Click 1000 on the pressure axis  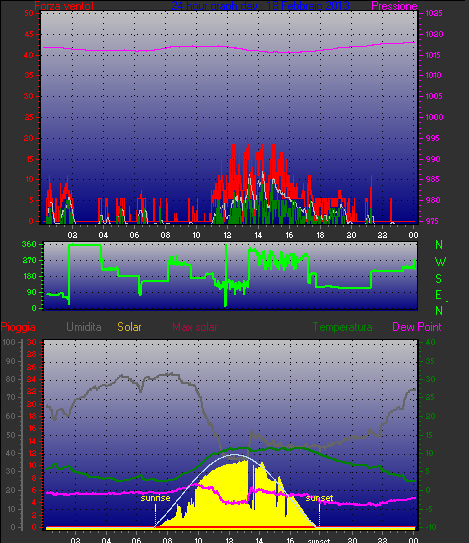coord(434,117)
